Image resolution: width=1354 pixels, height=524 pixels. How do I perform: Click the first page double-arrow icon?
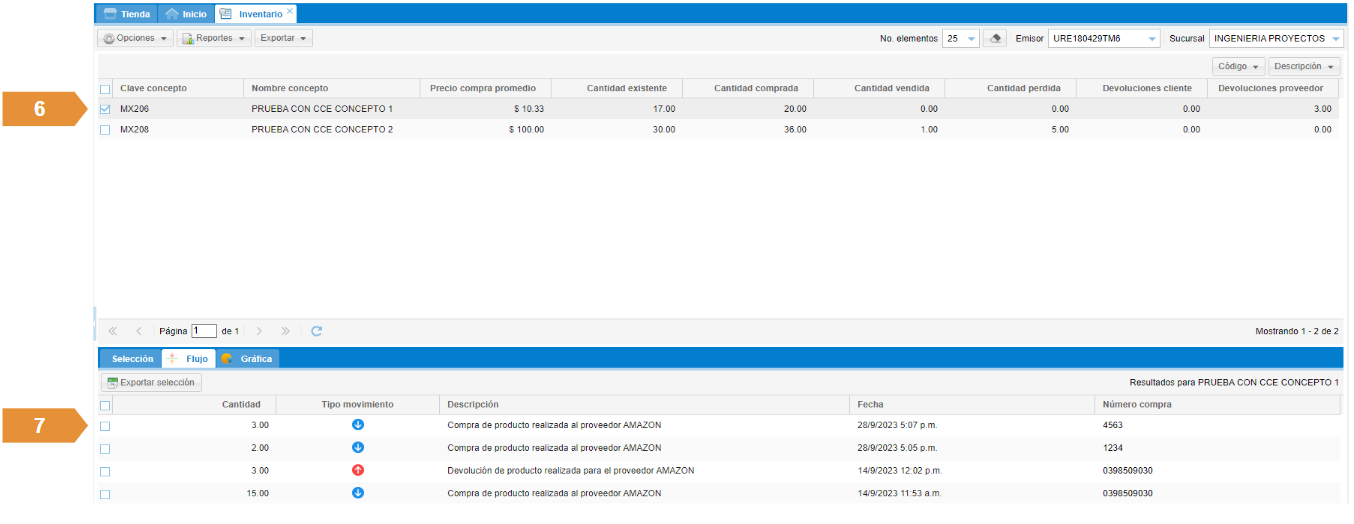tap(112, 331)
